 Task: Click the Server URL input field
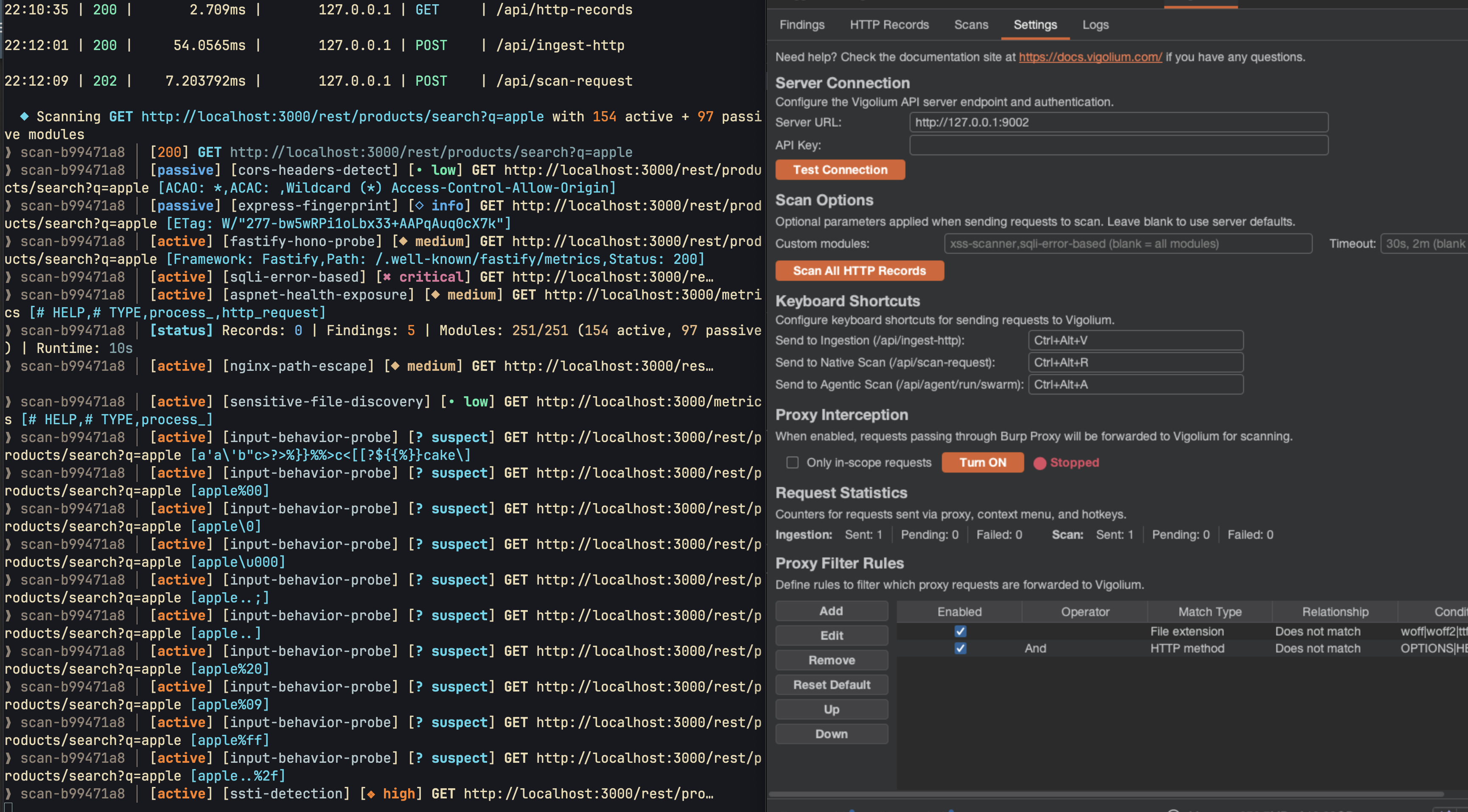[1119, 122]
